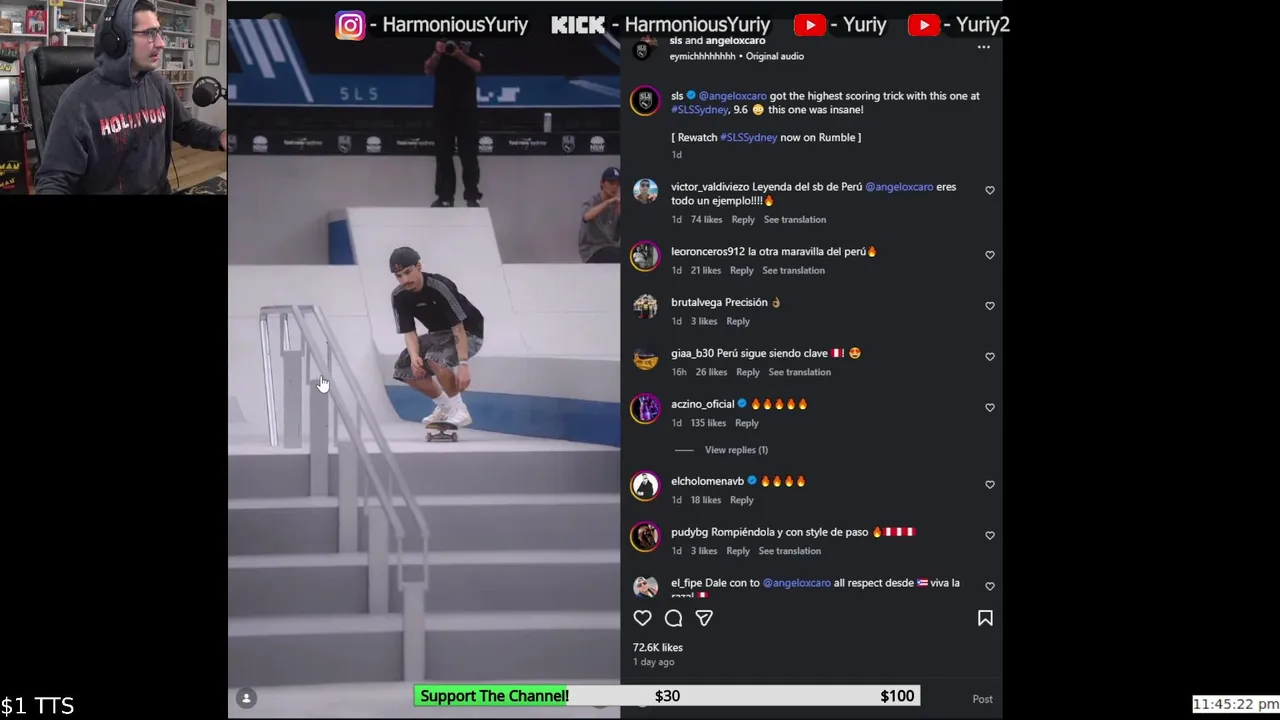Like elcholomenavb's fire emoji comment
Image resolution: width=1280 pixels, height=720 pixels.
coord(990,484)
